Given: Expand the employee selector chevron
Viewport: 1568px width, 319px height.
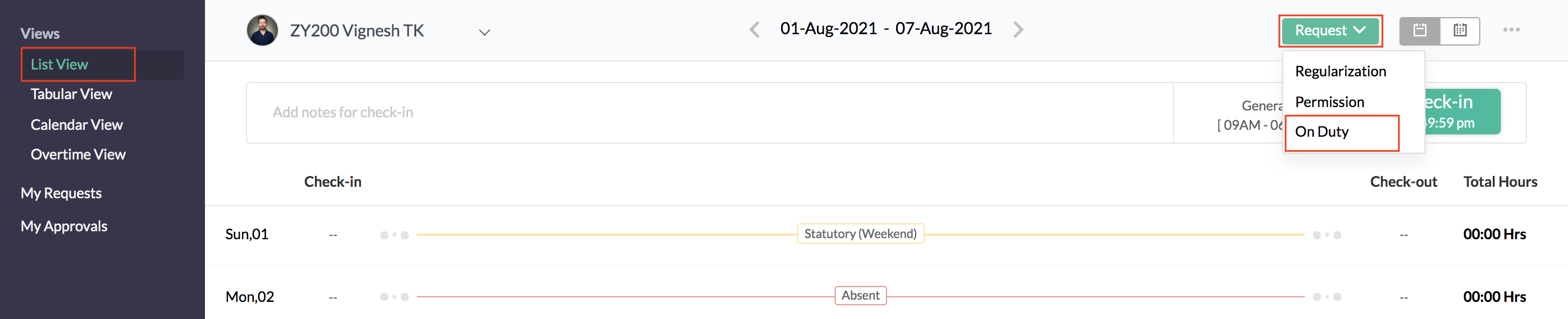Looking at the screenshot, I should click(x=484, y=32).
